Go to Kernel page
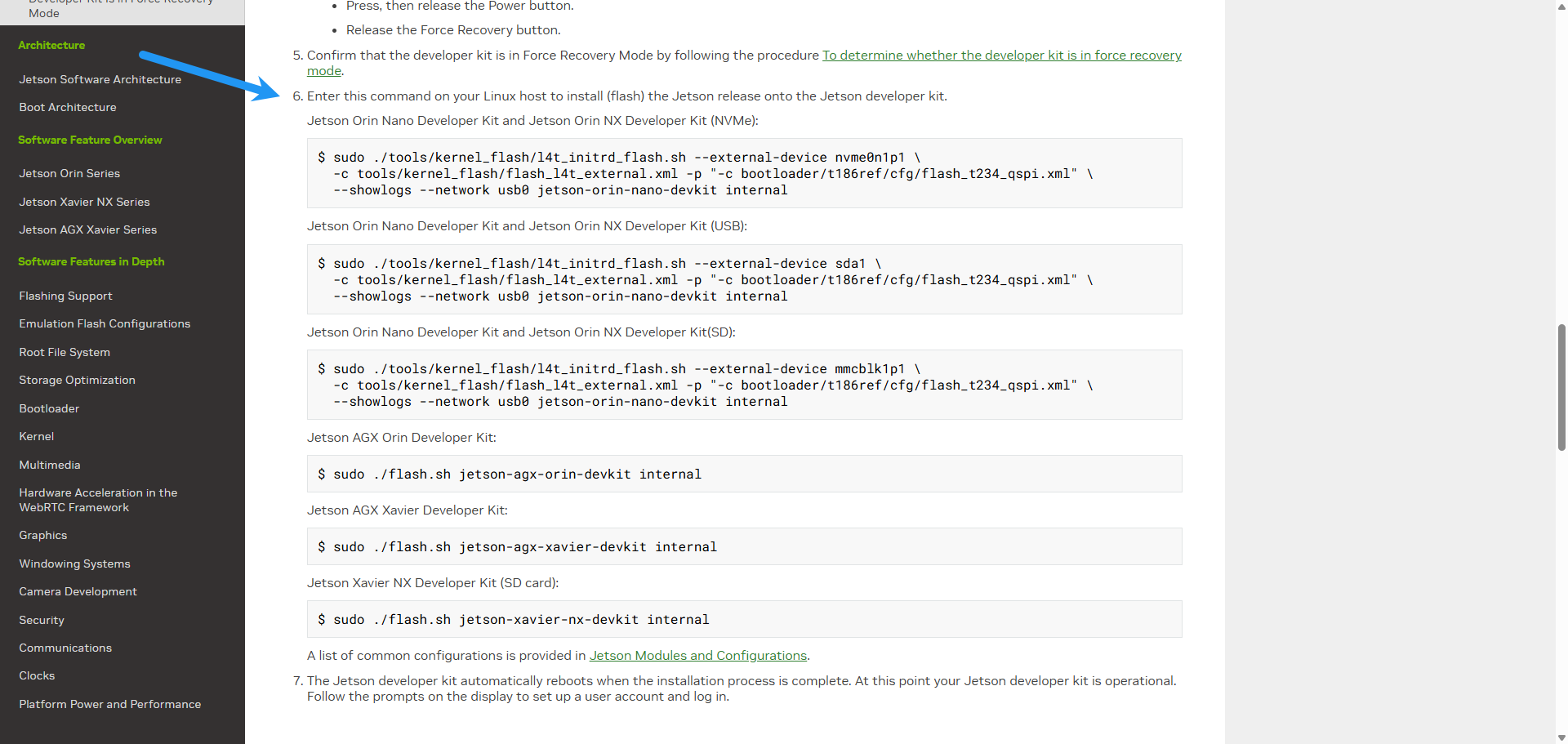This screenshot has width=1568, height=744. (x=37, y=436)
